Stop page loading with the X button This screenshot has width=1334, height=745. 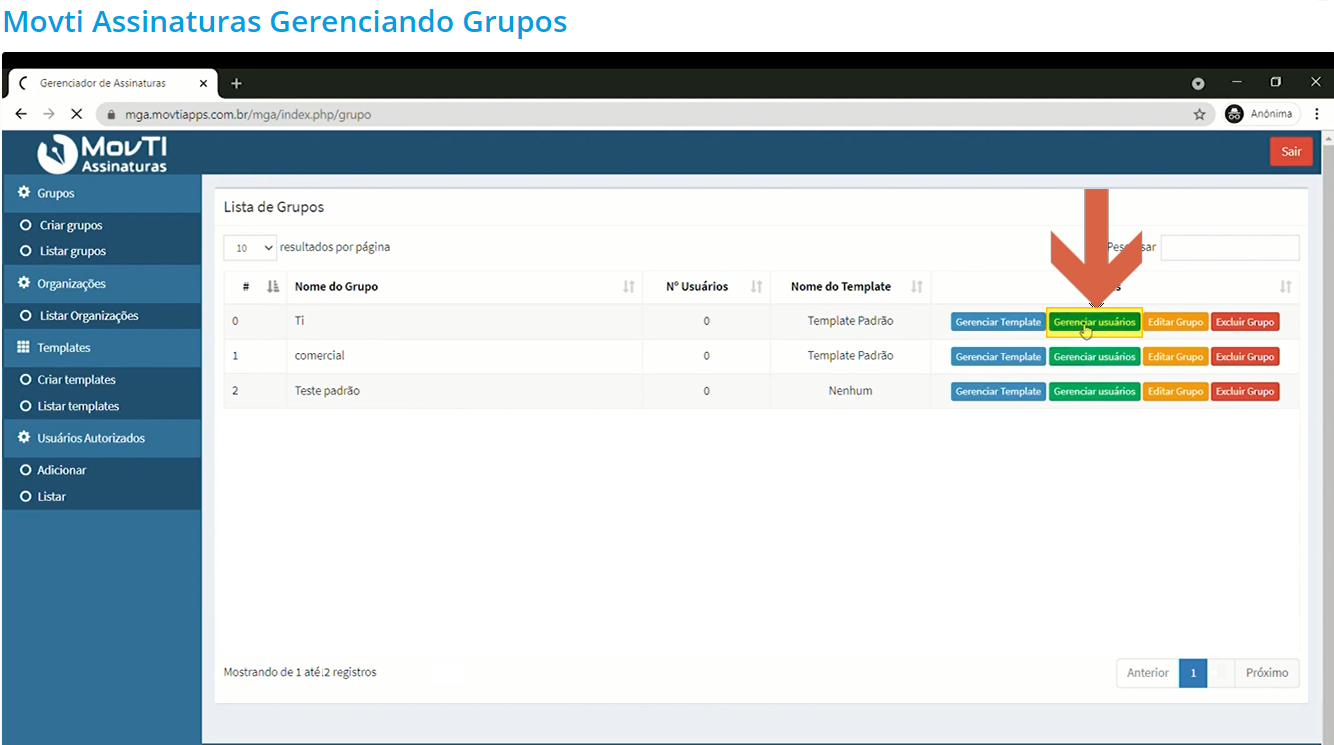[x=76, y=114]
